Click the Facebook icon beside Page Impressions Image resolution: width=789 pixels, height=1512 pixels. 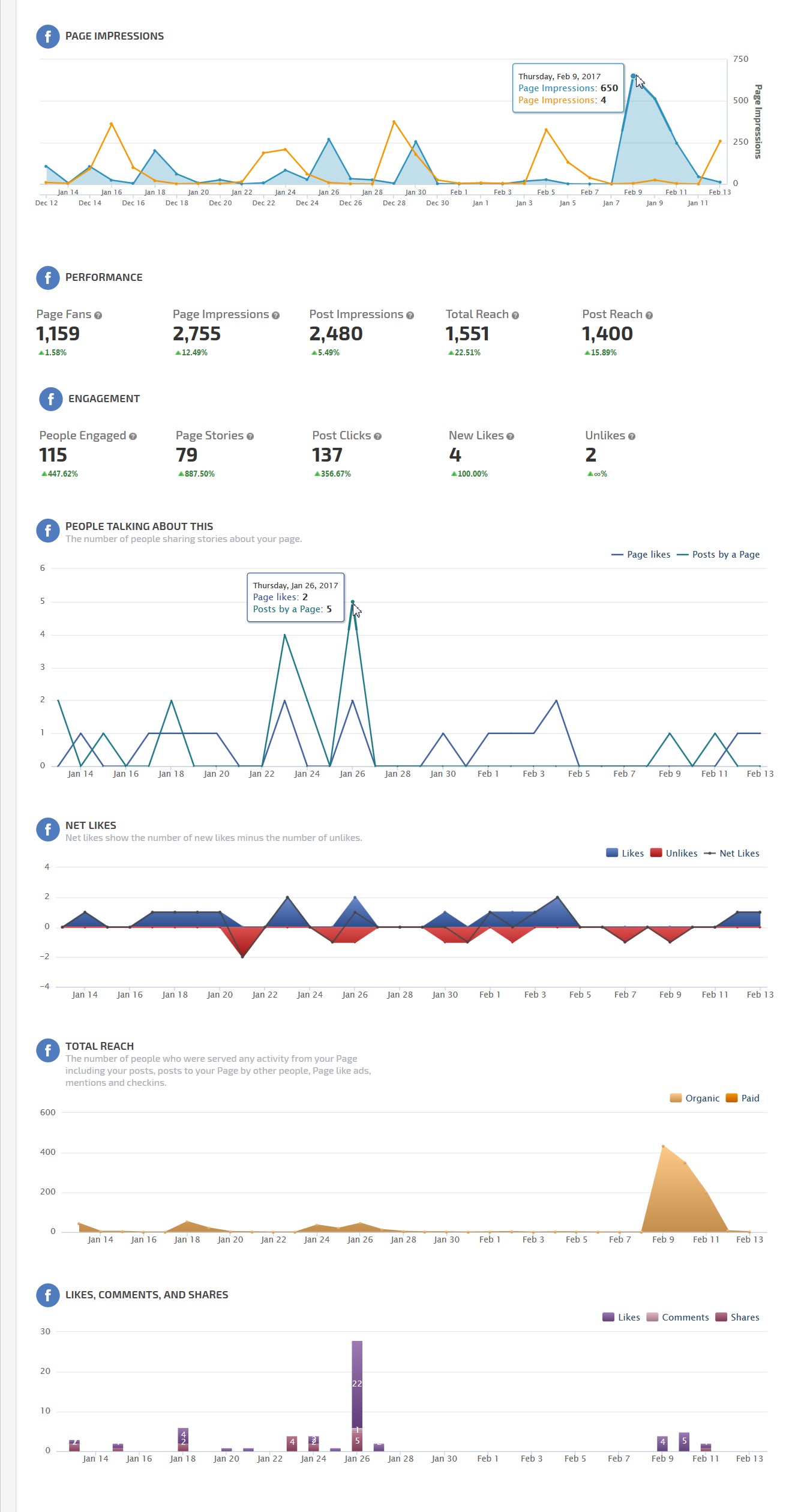click(48, 37)
